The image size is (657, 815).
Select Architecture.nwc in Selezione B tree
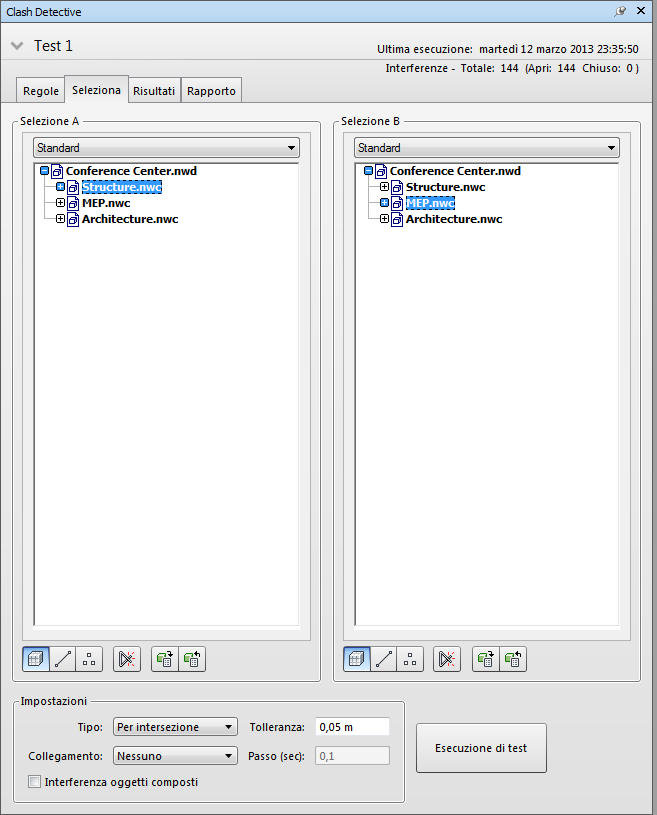(x=454, y=219)
